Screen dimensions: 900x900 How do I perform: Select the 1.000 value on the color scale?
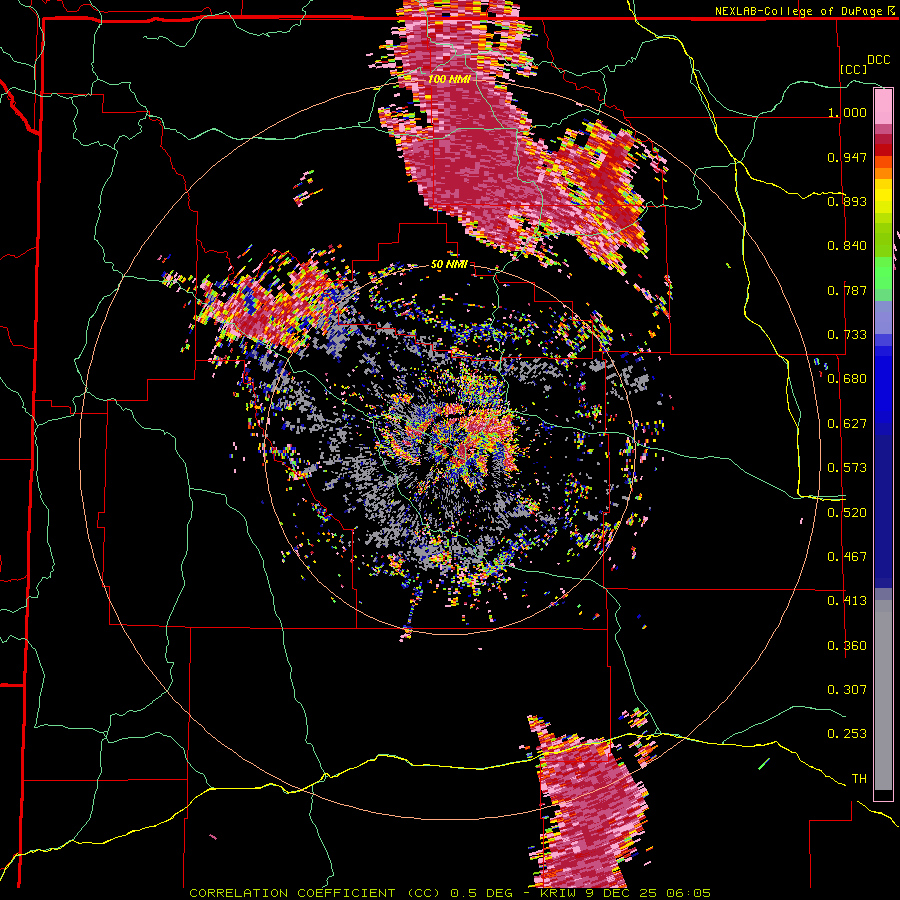(847, 112)
